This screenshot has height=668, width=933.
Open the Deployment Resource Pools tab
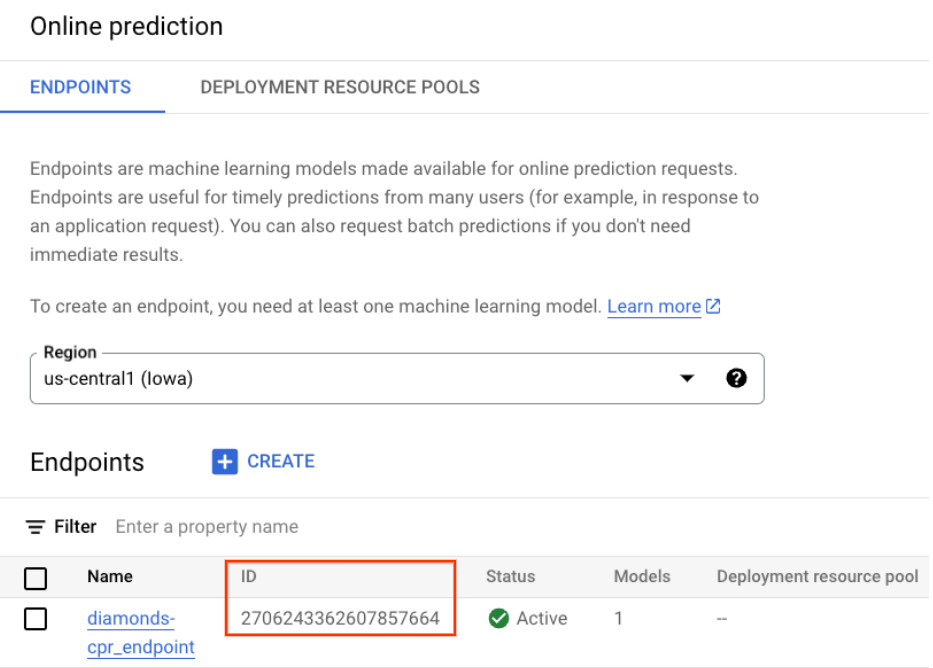pos(340,87)
